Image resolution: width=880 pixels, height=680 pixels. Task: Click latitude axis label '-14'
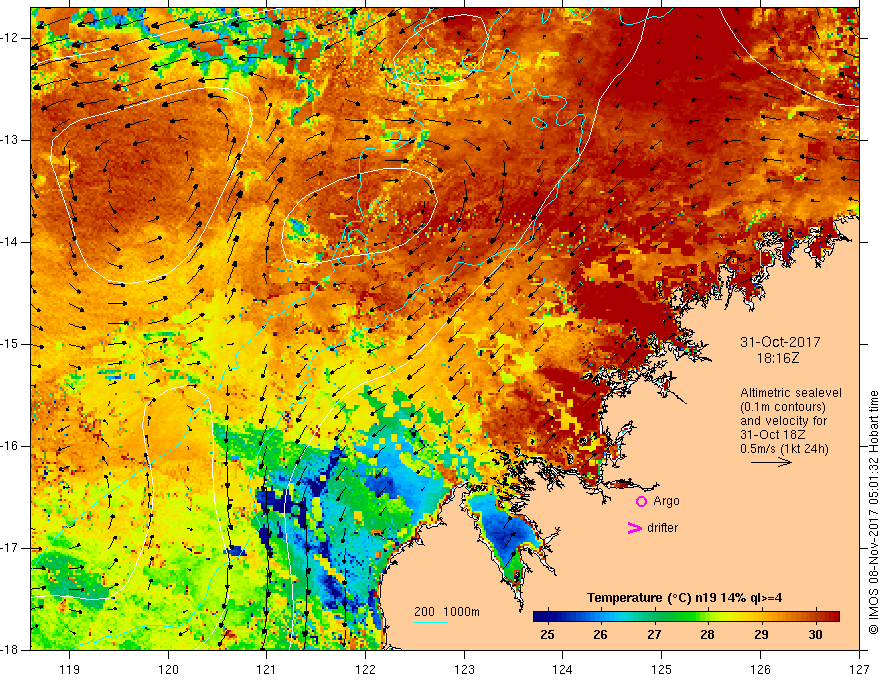click(10, 242)
